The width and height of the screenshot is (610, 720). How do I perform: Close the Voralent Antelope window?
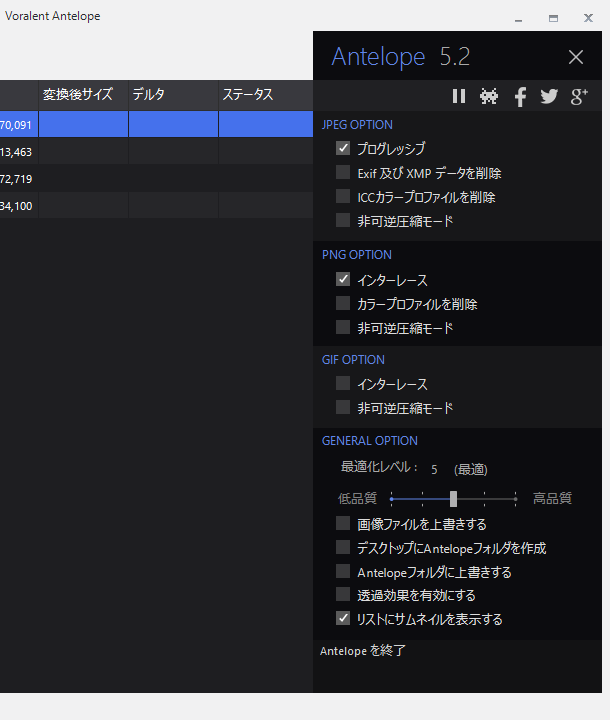[588, 18]
